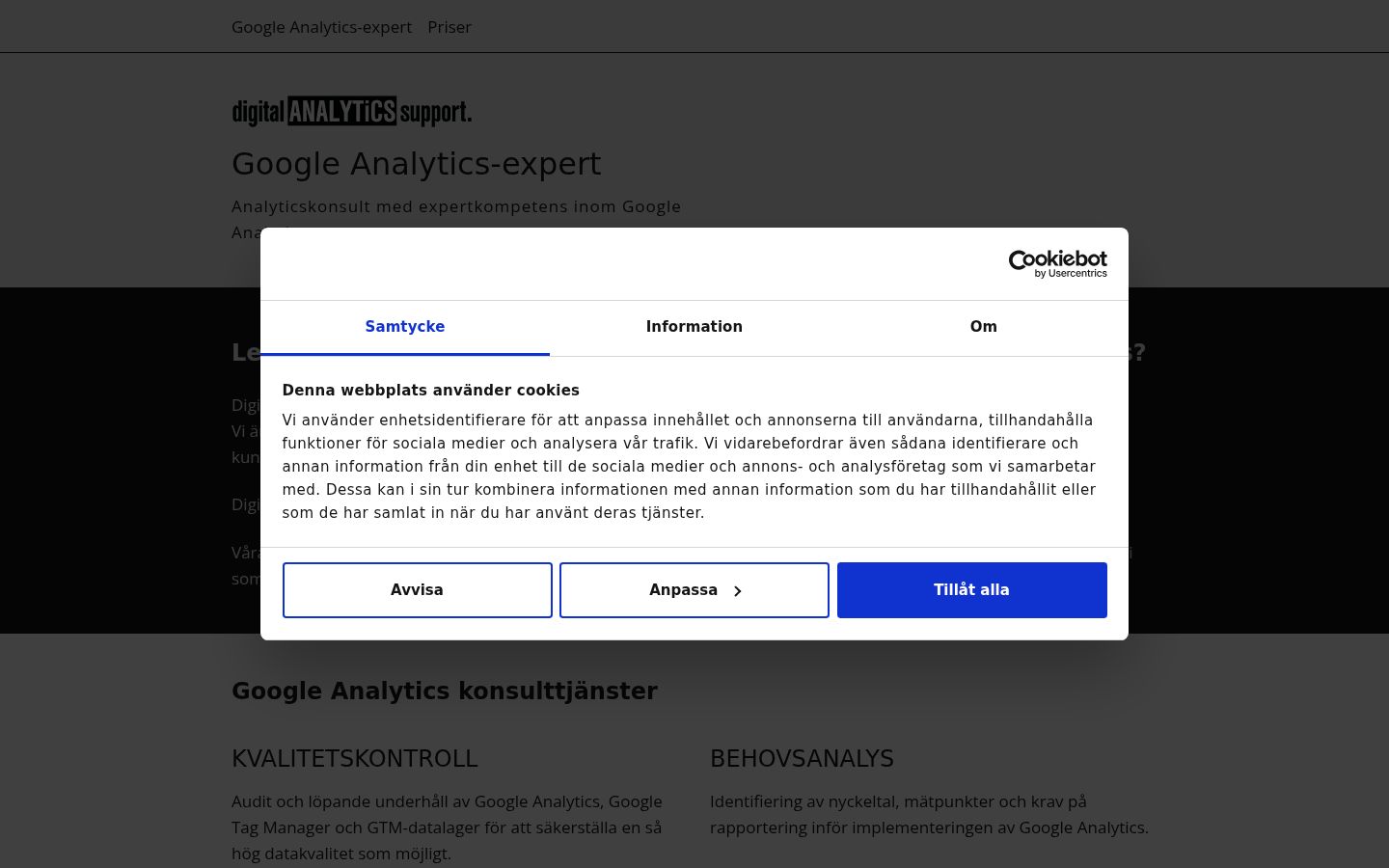Open the Samtycke tab
This screenshot has width=1389, height=868.
click(405, 327)
